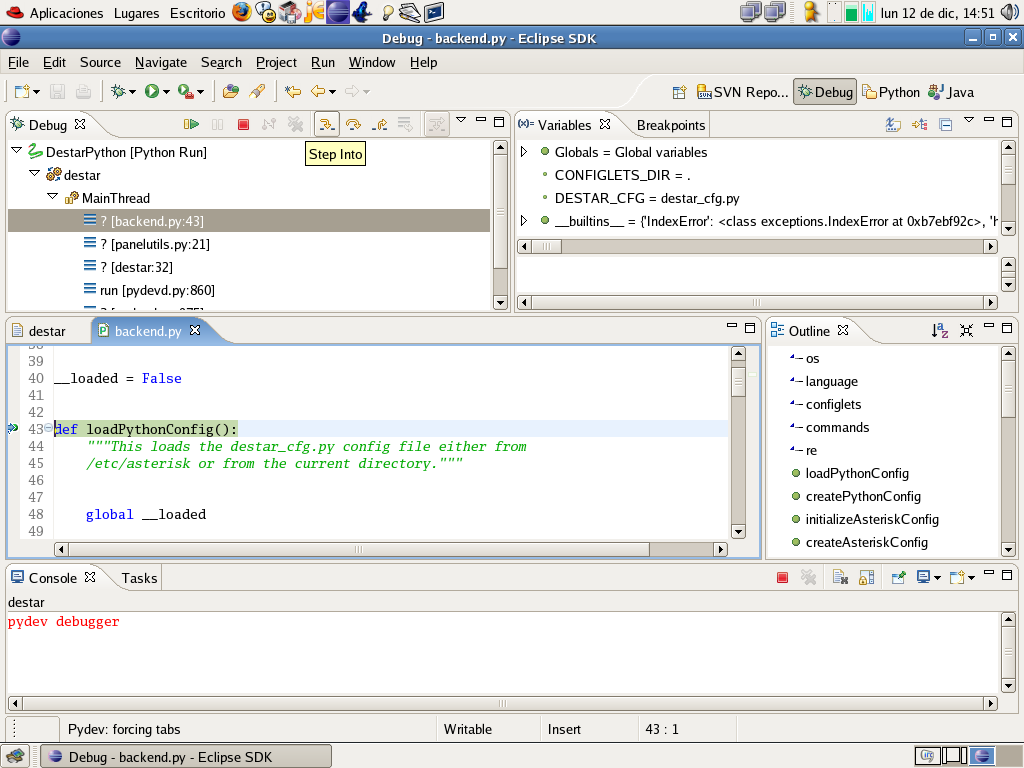This screenshot has width=1024, height=768.
Task: Click Collapse All in Variables view
Action: point(946,124)
